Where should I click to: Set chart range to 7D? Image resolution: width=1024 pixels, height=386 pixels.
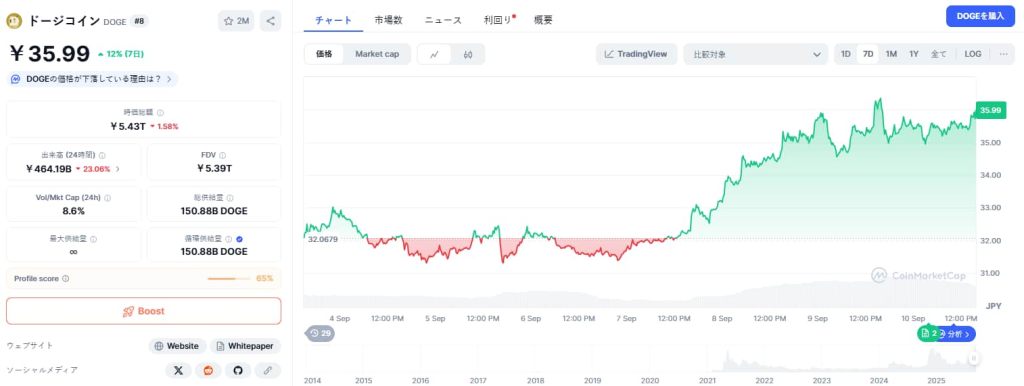click(x=868, y=54)
